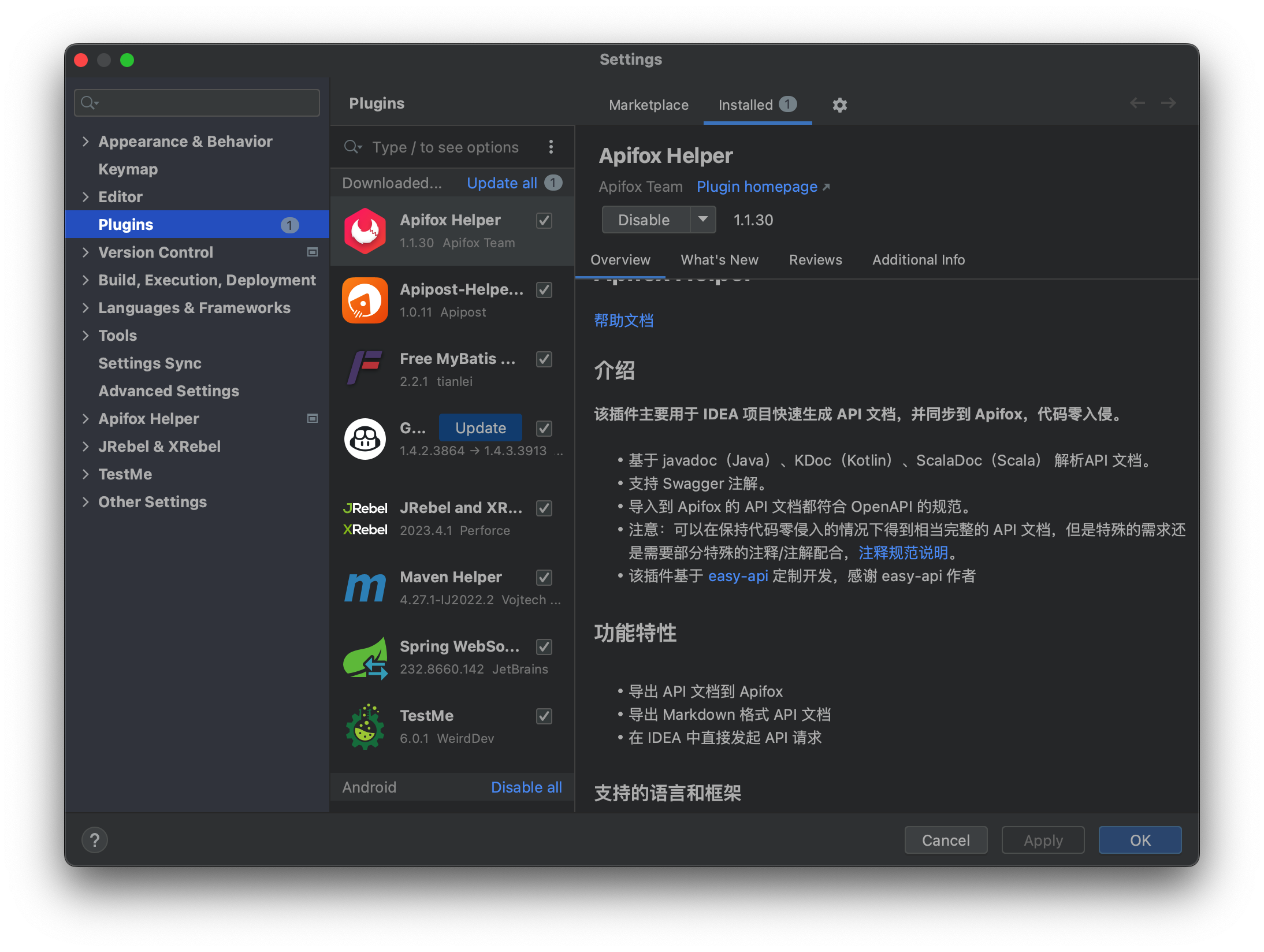This screenshot has width=1264, height=952.
Task: Click the back navigation arrow
Action: click(1137, 103)
